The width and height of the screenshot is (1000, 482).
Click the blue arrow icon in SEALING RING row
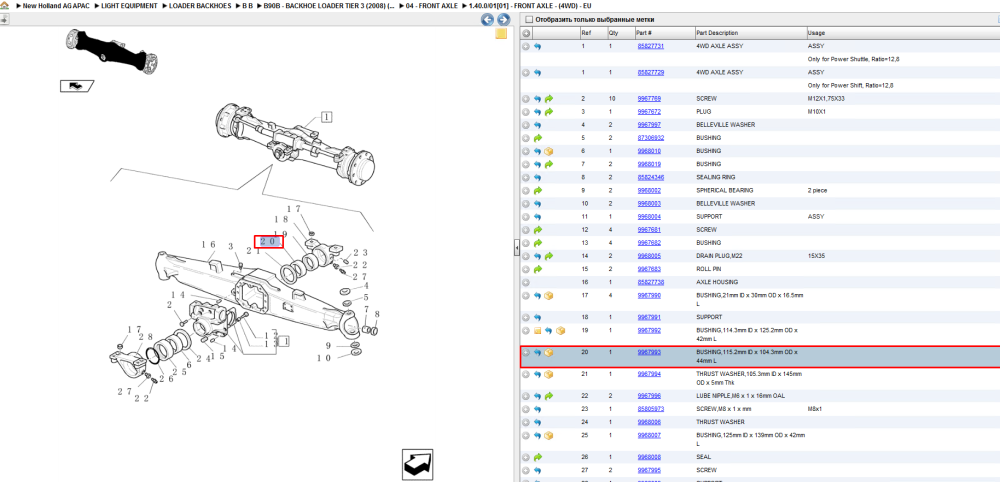tap(537, 177)
